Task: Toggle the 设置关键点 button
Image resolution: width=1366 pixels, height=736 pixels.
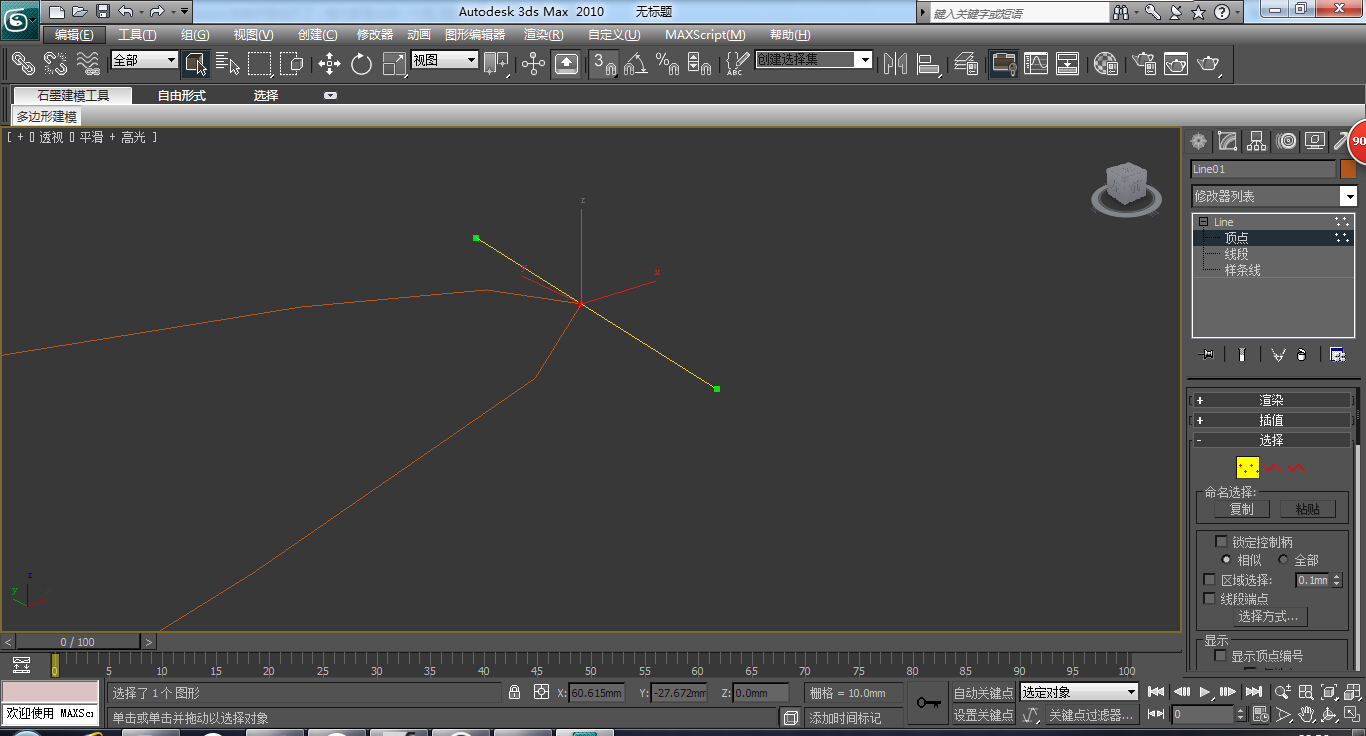Action: click(x=982, y=715)
